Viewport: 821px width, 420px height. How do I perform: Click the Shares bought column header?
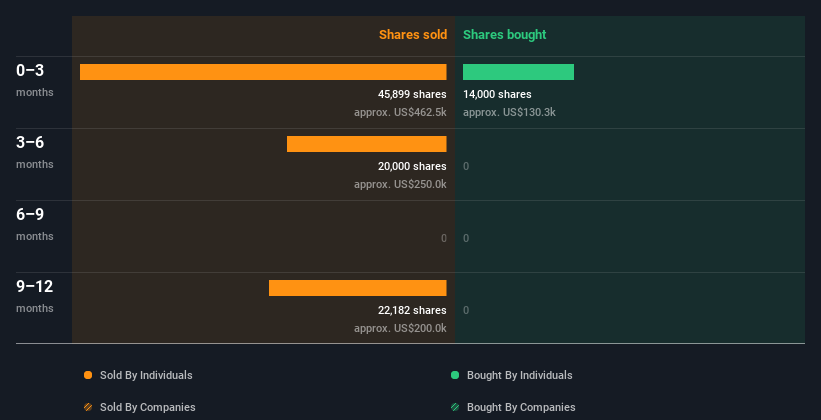(504, 35)
